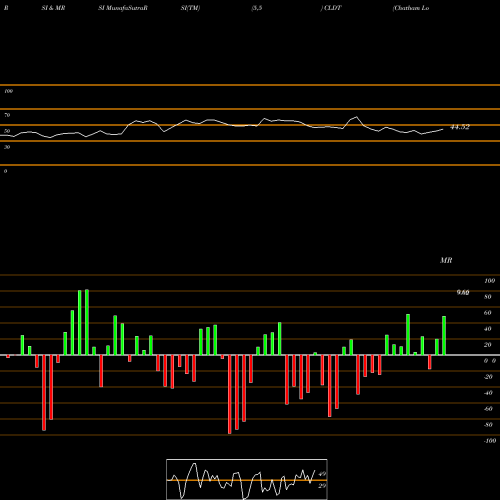500x500 pixels.
Task: Click the '(5,5' parameter text in header
Action: [x=257, y=8]
